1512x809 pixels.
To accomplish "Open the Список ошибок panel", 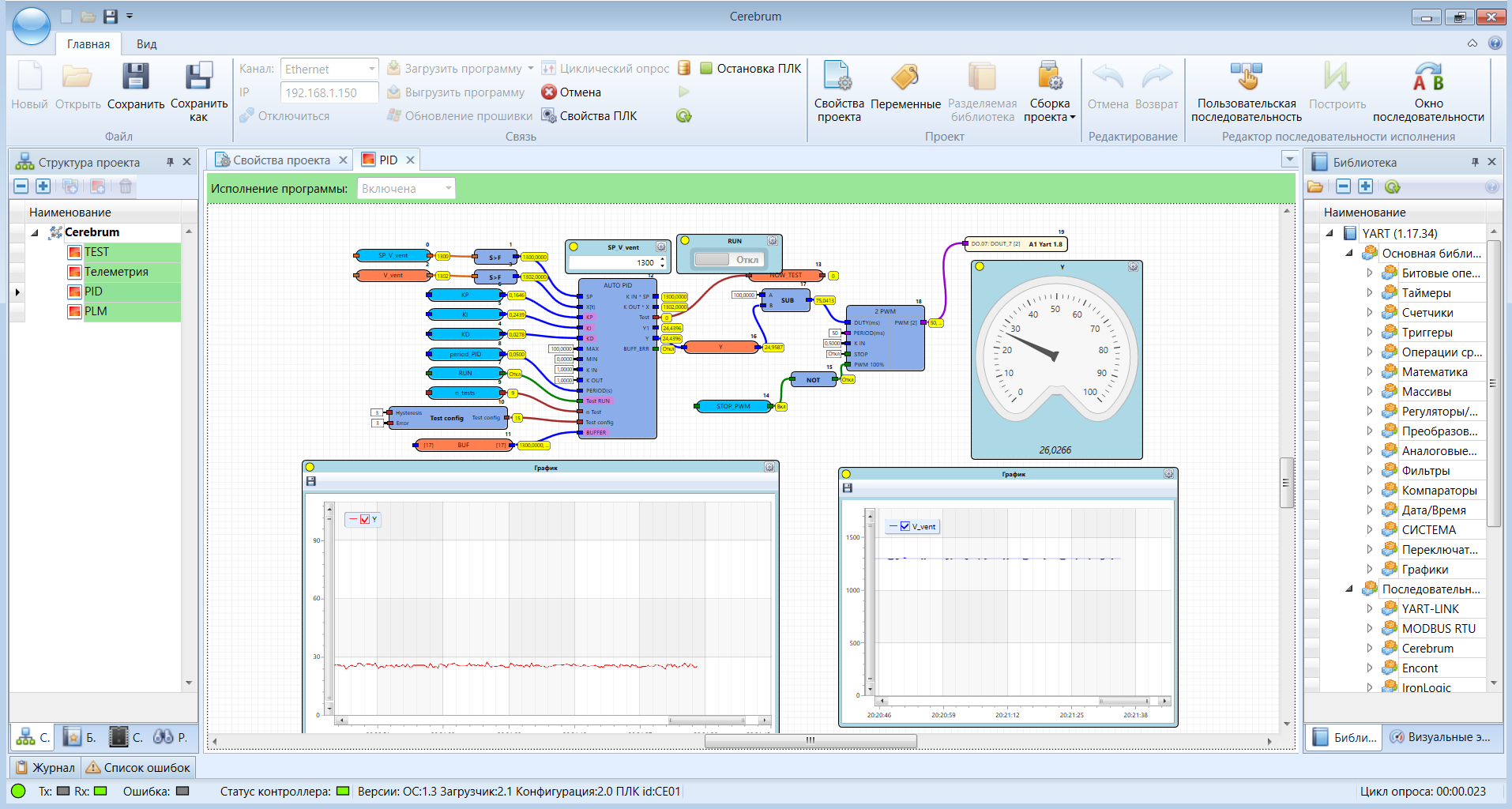I will (x=138, y=767).
